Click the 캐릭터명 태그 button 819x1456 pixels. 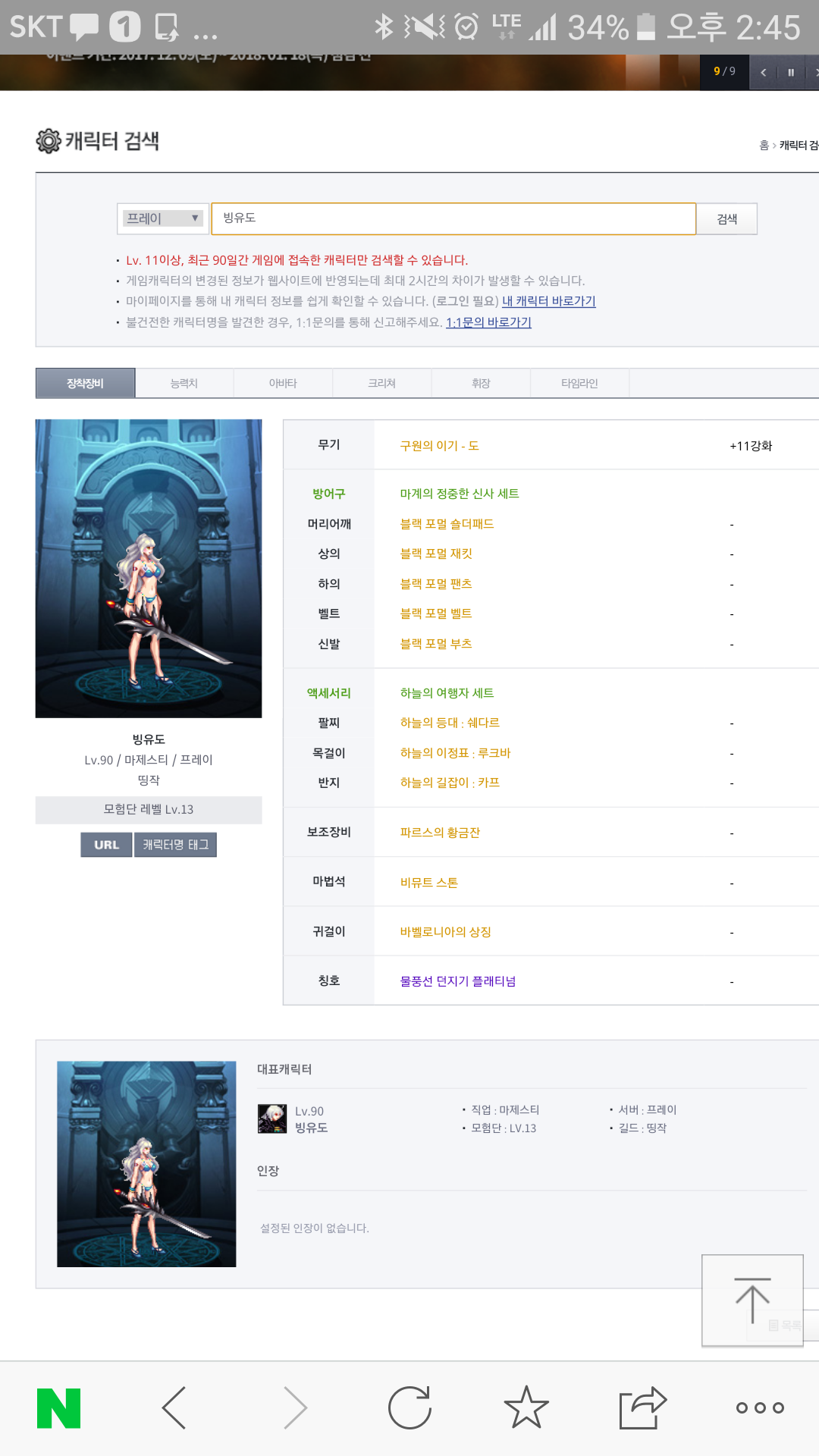click(175, 845)
